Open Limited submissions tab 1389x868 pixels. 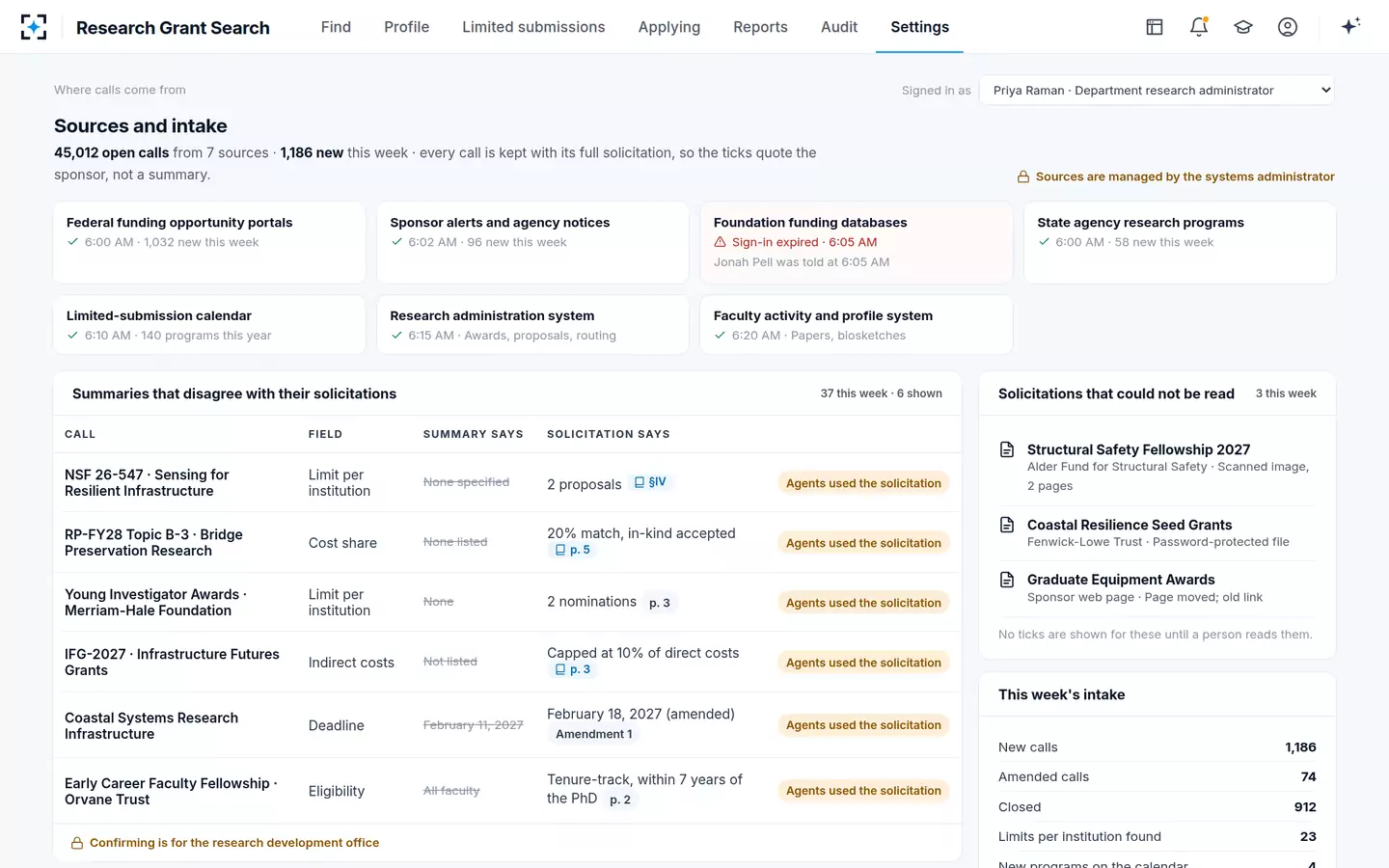point(533,27)
